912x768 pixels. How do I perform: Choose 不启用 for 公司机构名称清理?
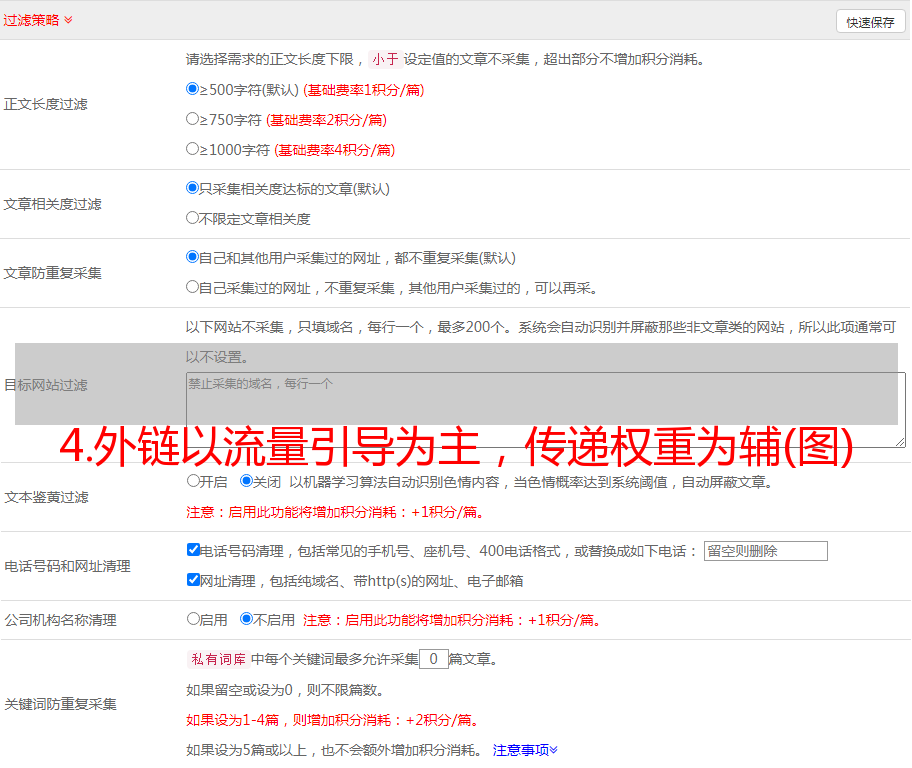coord(246,619)
